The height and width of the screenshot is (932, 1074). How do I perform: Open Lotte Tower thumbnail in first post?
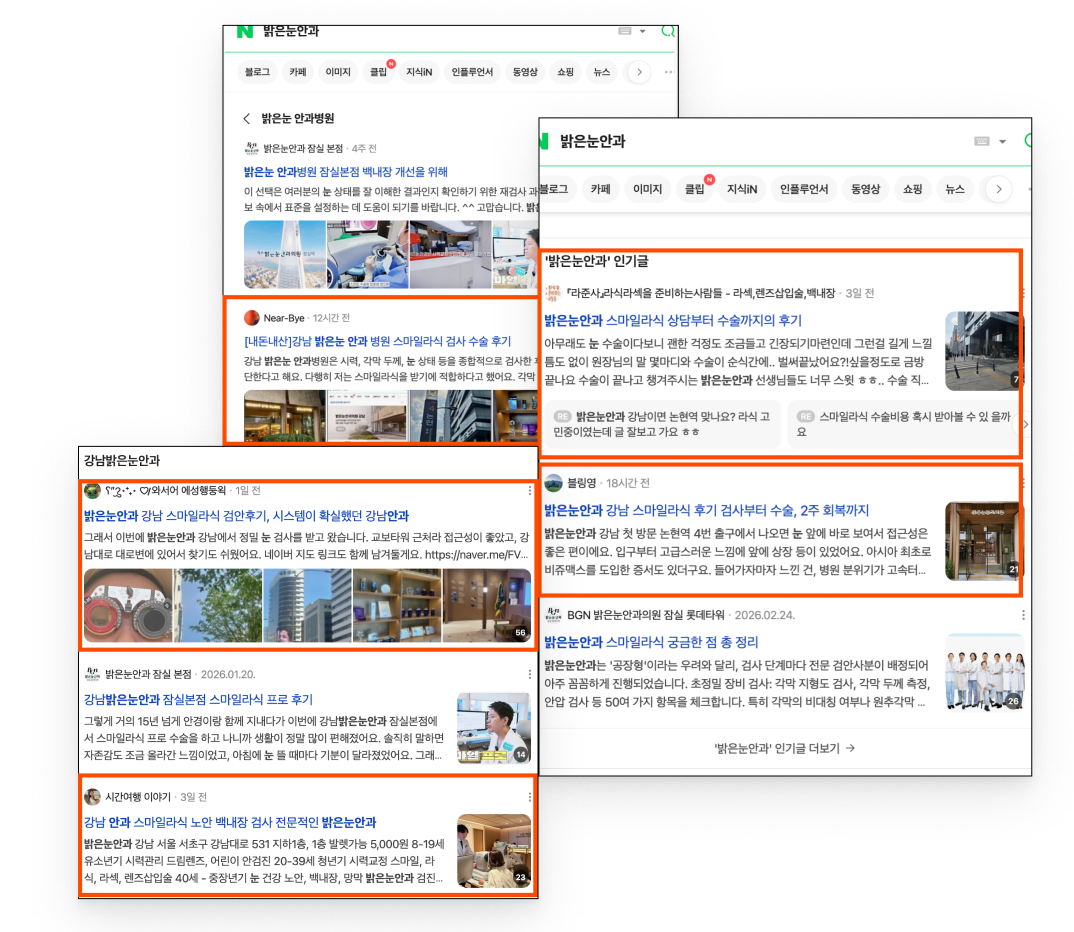(x=285, y=254)
